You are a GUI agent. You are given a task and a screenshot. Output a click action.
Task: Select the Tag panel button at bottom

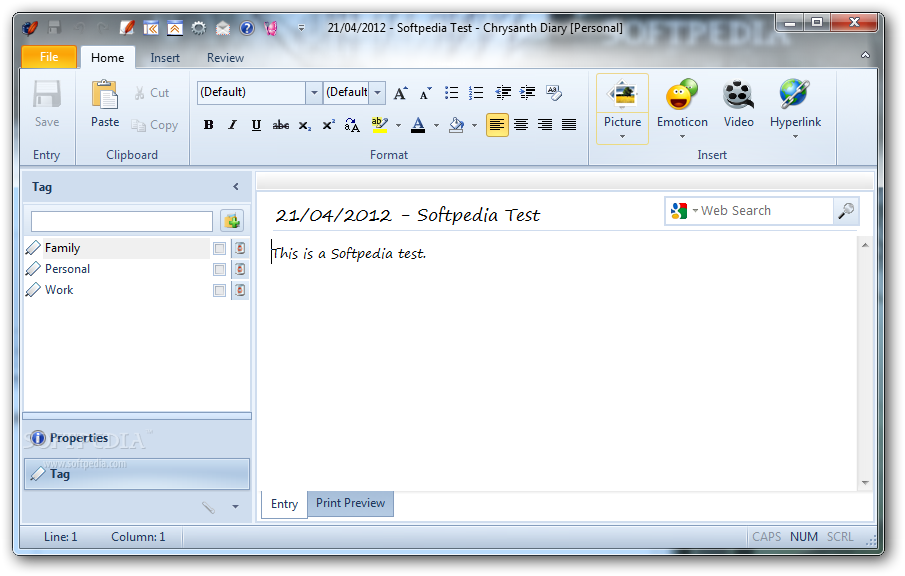click(137, 474)
